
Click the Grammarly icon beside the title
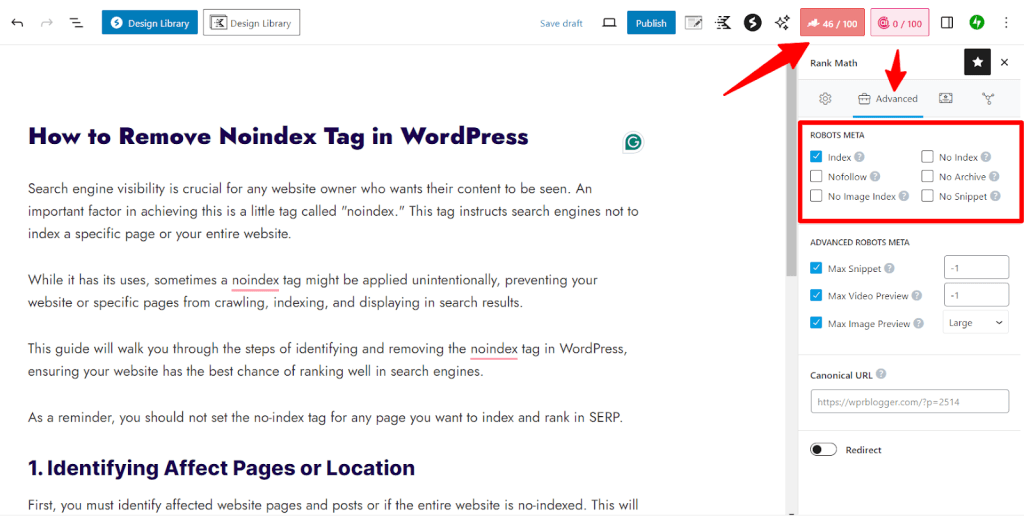point(633,142)
